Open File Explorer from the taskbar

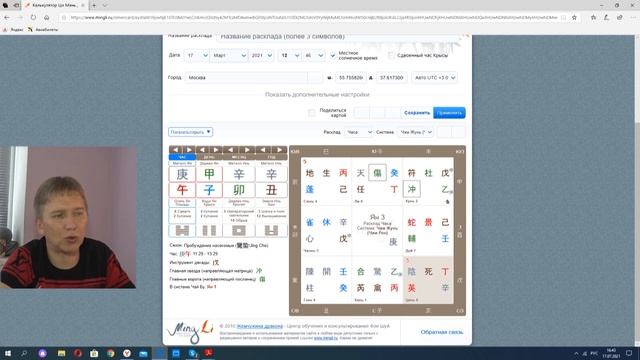click(62, 353)
